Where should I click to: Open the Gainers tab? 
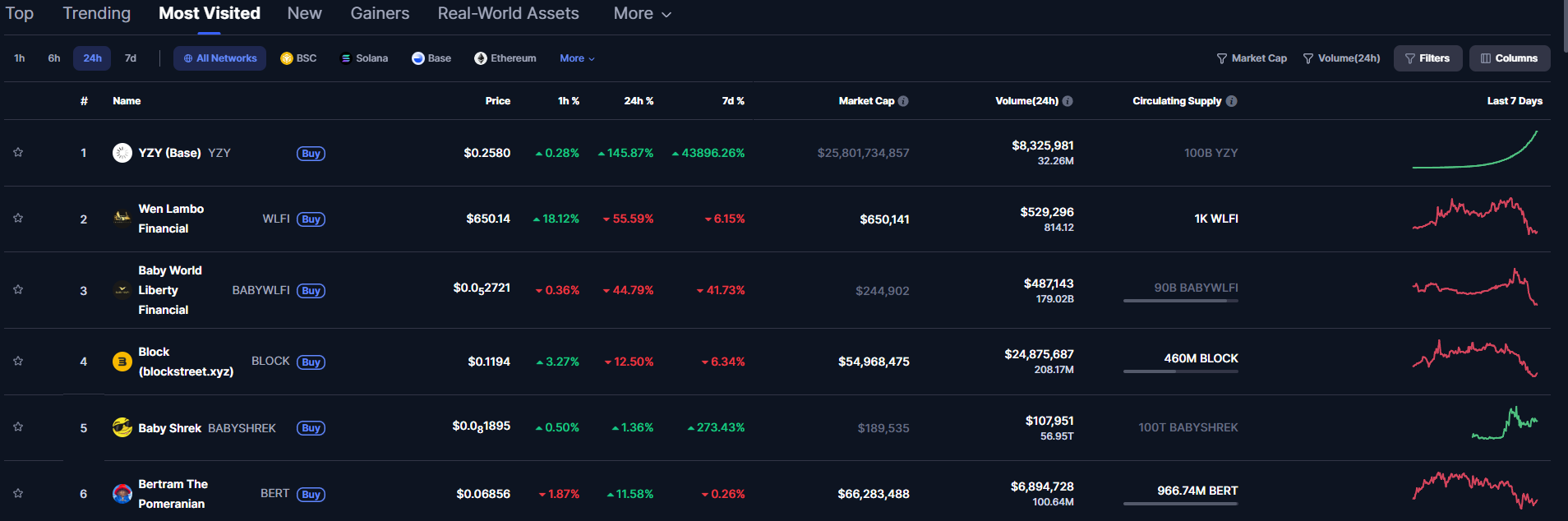coord(380,14)
